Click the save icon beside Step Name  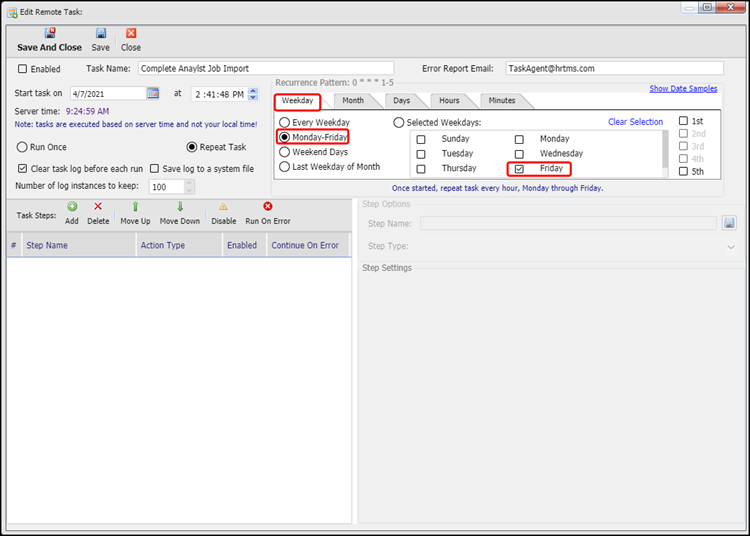point(729,223)
